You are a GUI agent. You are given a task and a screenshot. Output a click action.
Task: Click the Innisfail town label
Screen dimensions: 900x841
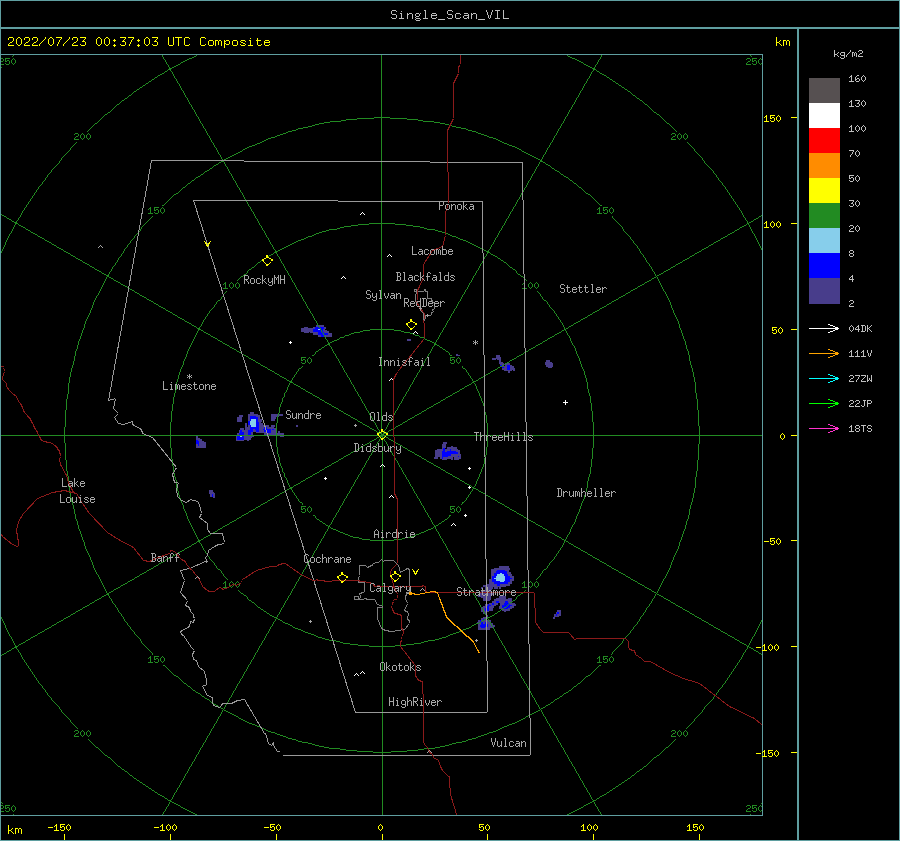coord(404,362)
